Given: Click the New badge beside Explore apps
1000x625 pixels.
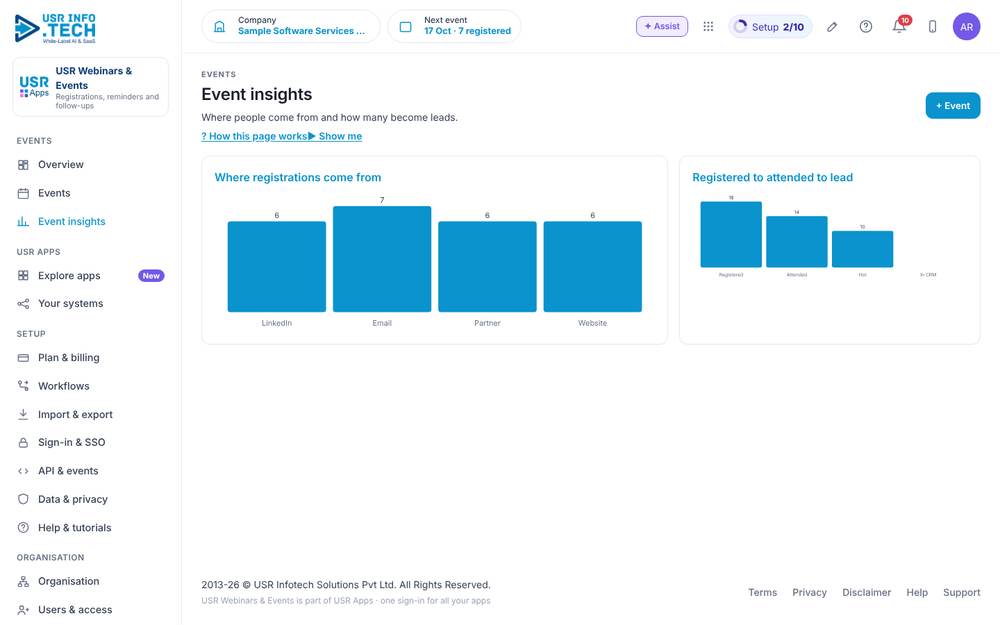Looking at the screenshot, I should click(x=151, y=276).
